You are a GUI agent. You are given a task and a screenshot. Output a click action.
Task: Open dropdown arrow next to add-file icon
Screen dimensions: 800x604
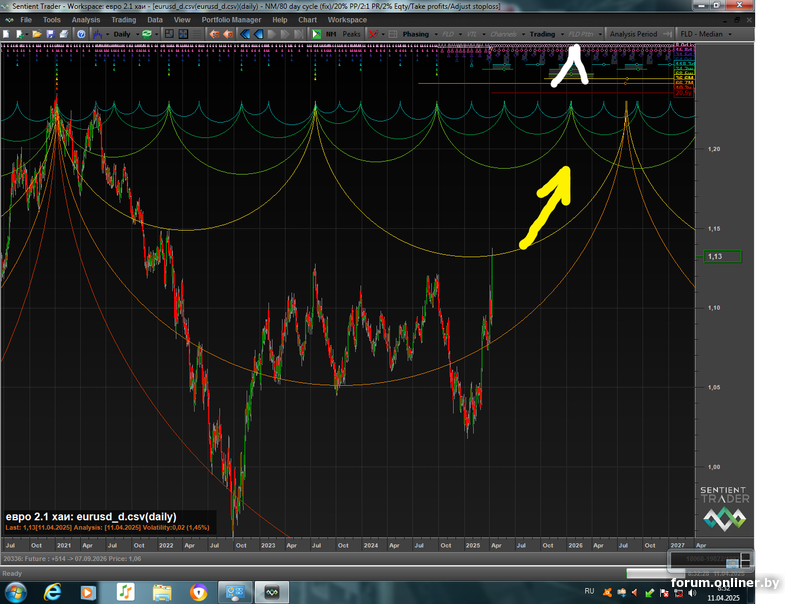pos(27,35)
